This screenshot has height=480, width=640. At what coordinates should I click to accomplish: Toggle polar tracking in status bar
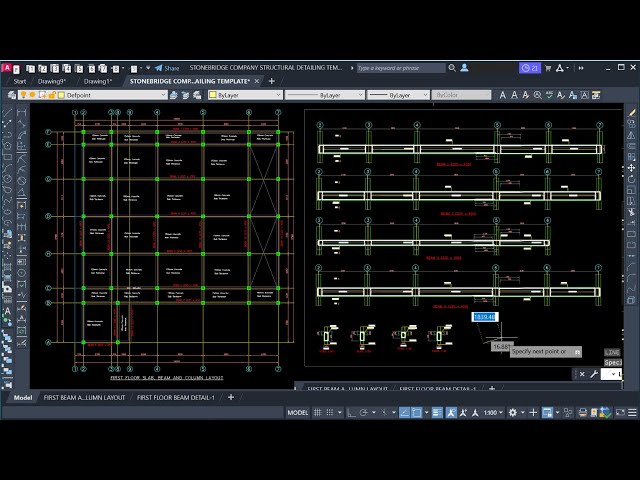364,413
